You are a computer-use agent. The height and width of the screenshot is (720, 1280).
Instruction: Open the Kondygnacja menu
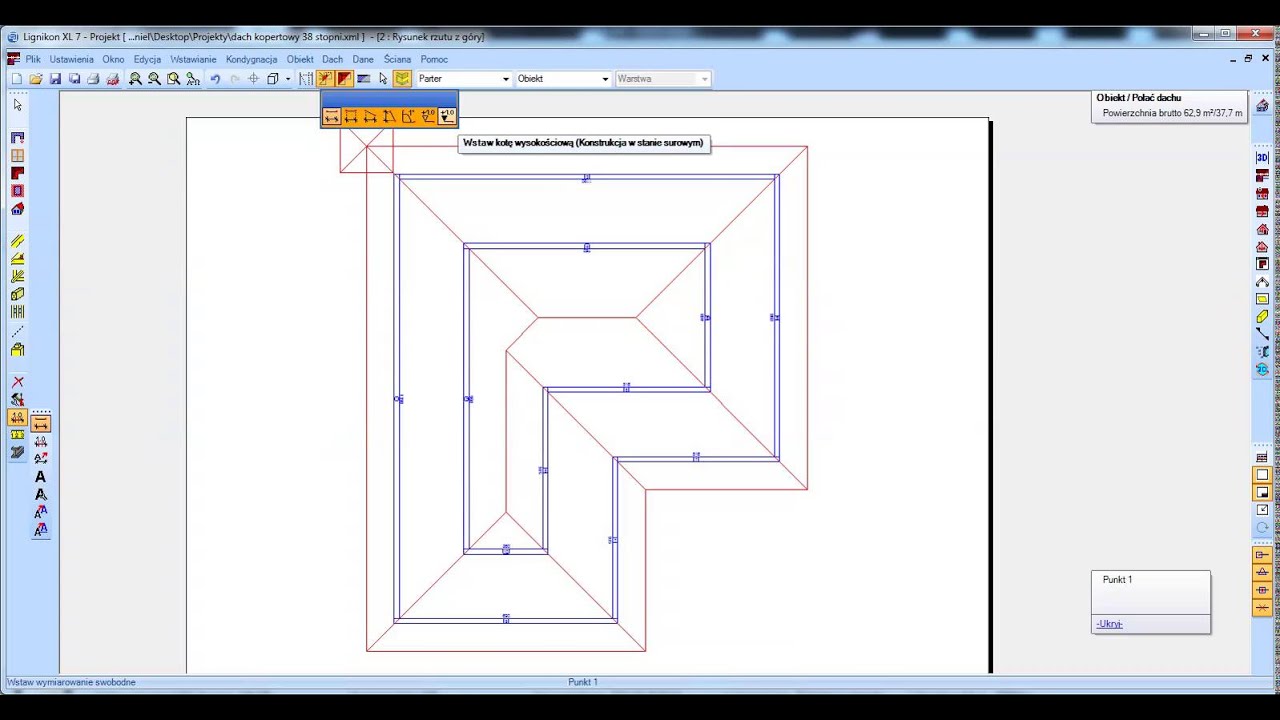(x=252, y=59)
